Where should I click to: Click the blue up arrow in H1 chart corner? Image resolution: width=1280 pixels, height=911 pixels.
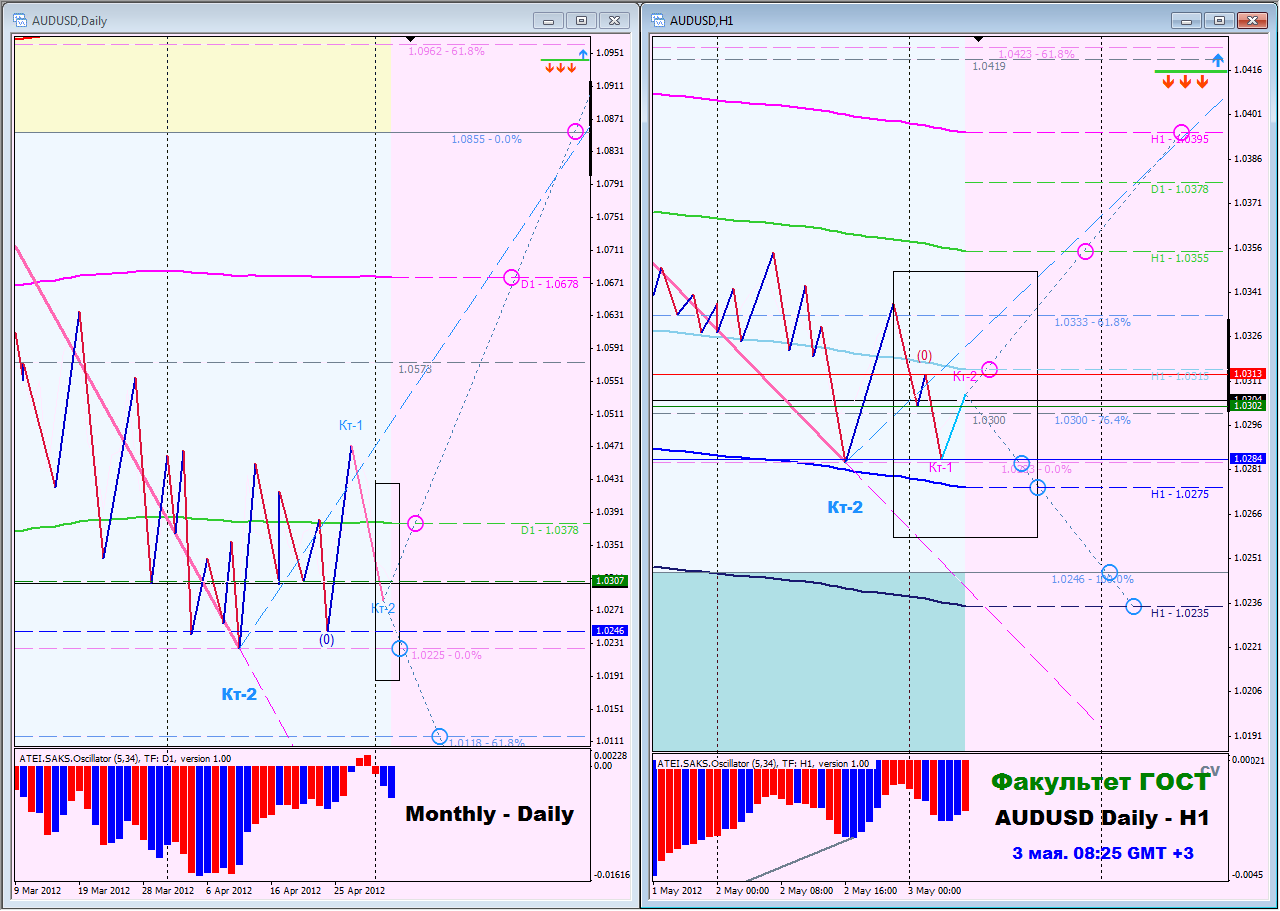[1217, 60]
